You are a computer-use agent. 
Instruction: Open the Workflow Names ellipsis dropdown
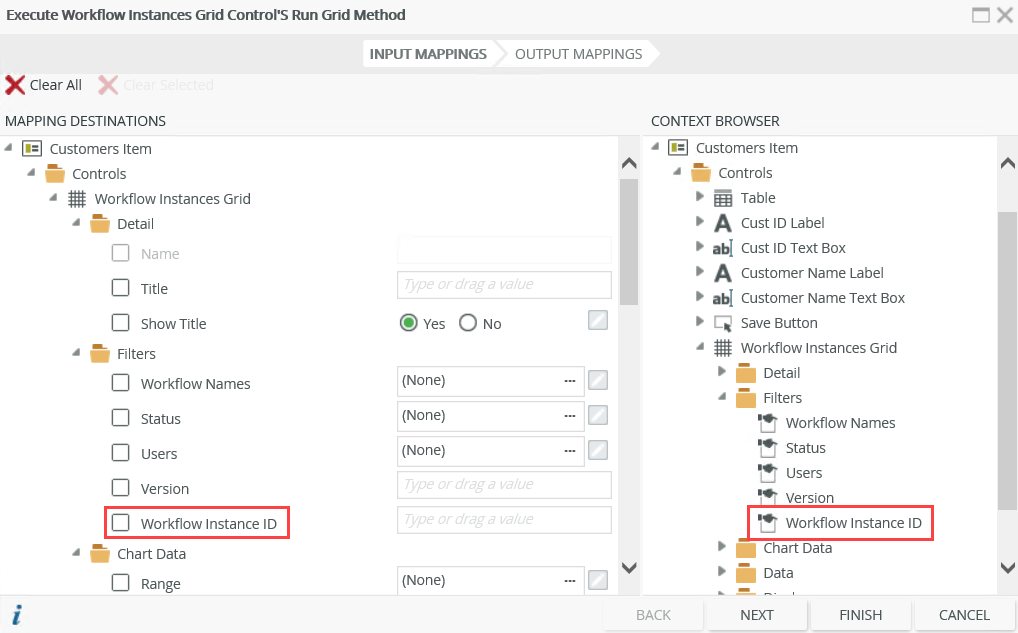click(x=570, y=380)
